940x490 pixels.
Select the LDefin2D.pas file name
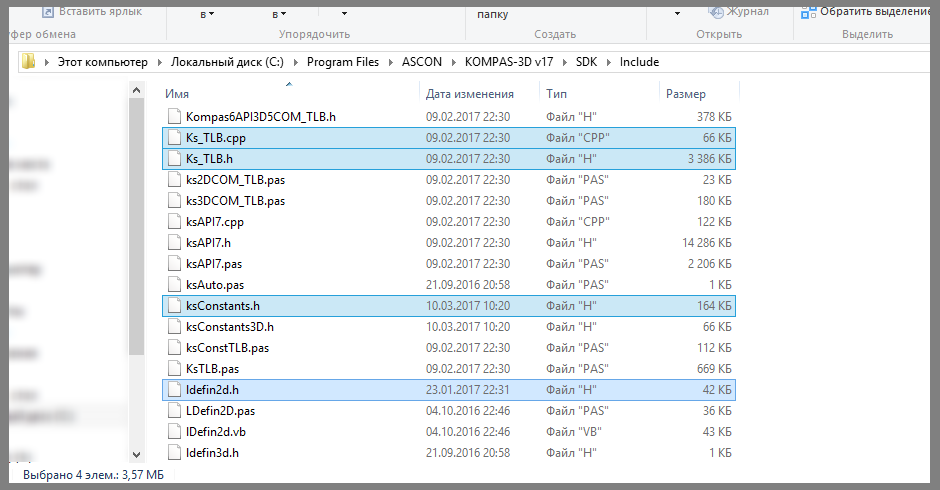click(220, 410)
